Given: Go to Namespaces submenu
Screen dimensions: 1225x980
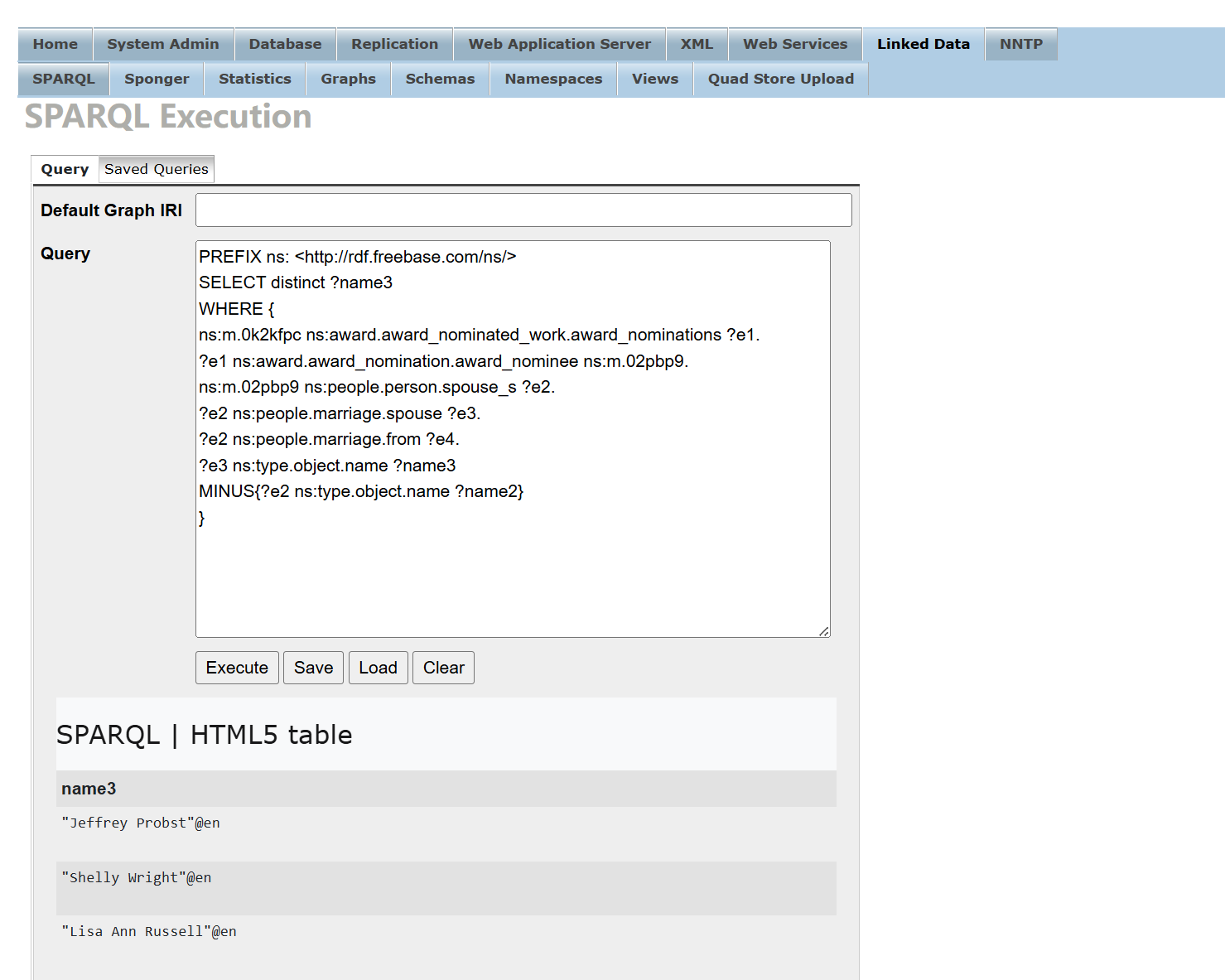Looking at the screenshot, I should (x=553, y=79).
